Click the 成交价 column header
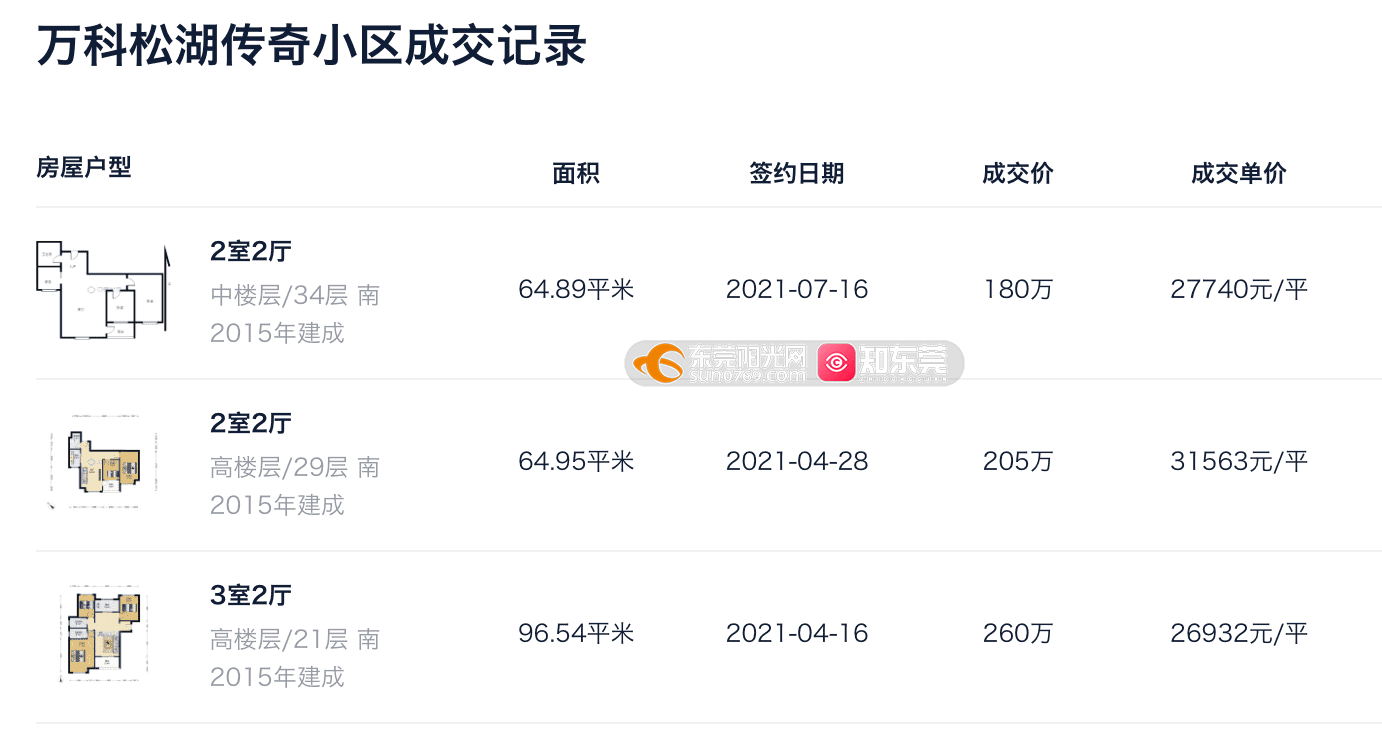This screenshot has width=1382, height=740. tap(1018, 173)
